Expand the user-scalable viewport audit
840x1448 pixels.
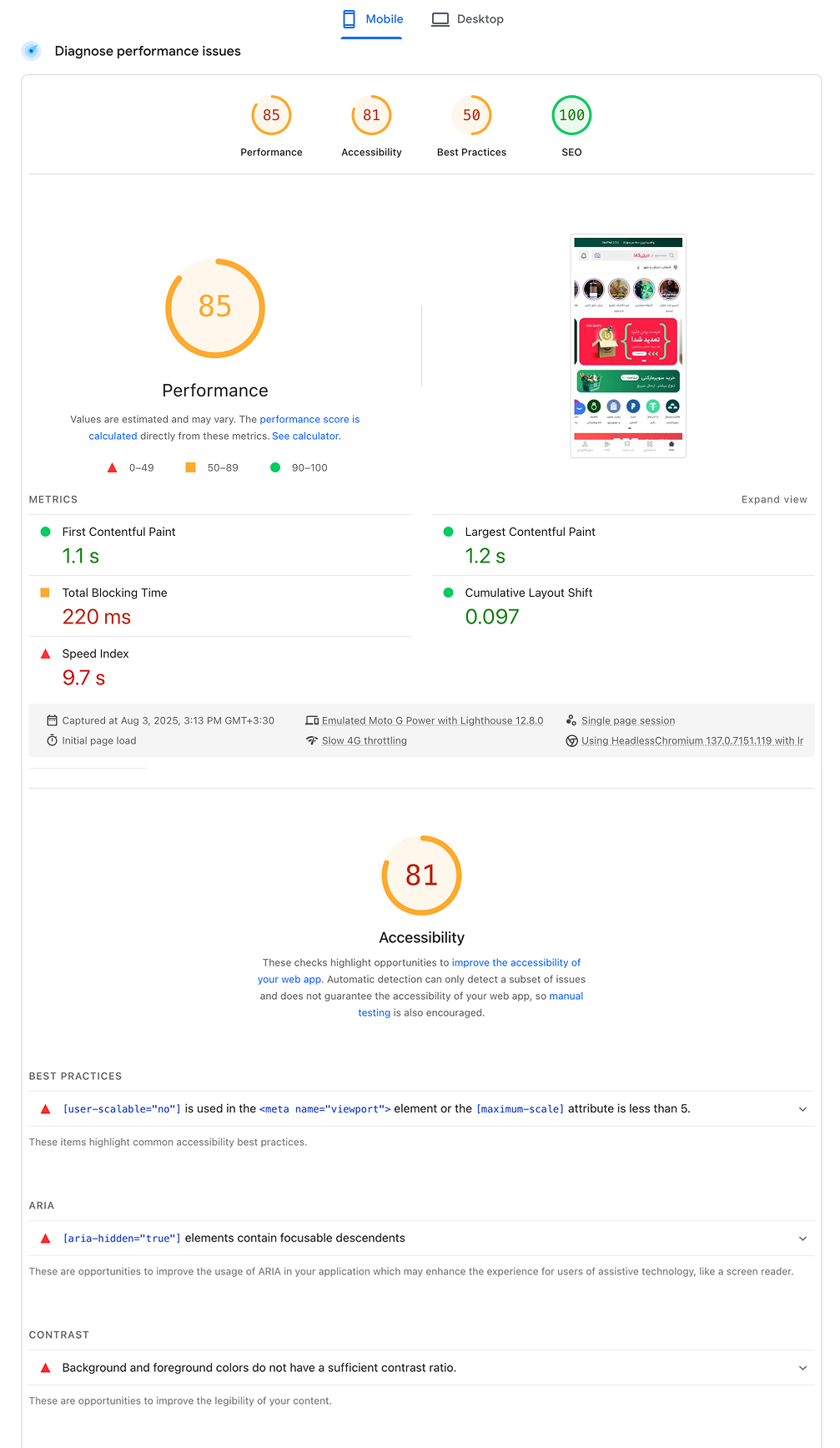[802, 1109]
